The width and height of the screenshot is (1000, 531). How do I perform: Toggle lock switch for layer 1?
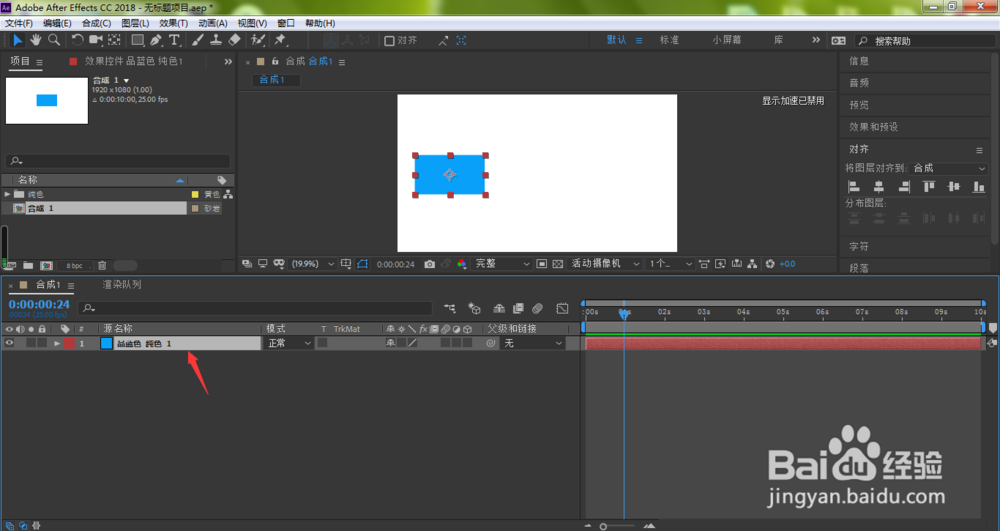pos(42,343)
